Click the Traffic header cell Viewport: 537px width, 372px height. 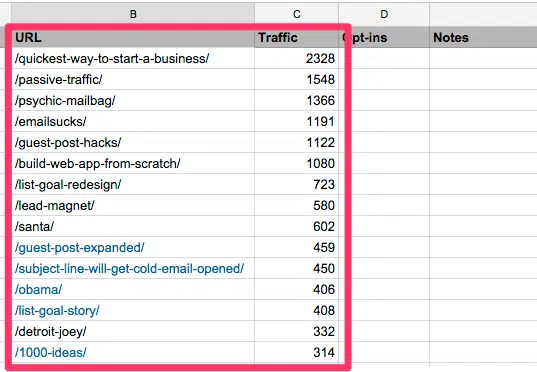pos(297,37)
